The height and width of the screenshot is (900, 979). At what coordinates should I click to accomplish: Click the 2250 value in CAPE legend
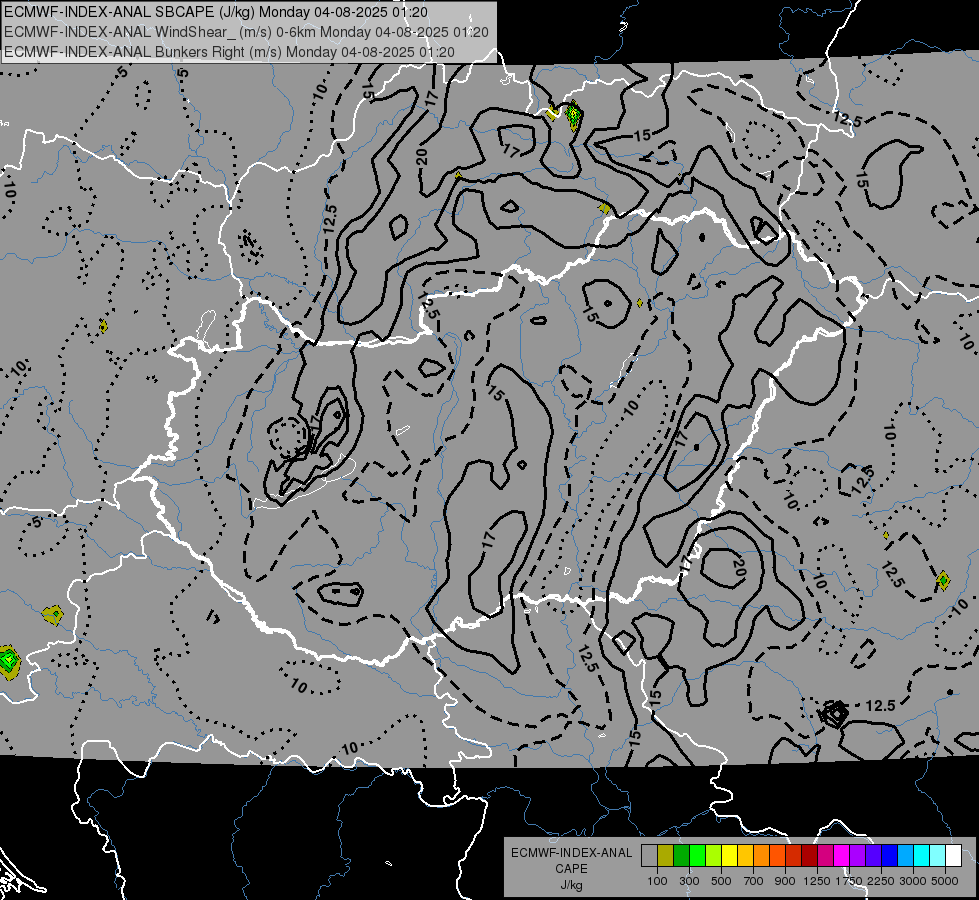tap(881, 881)
